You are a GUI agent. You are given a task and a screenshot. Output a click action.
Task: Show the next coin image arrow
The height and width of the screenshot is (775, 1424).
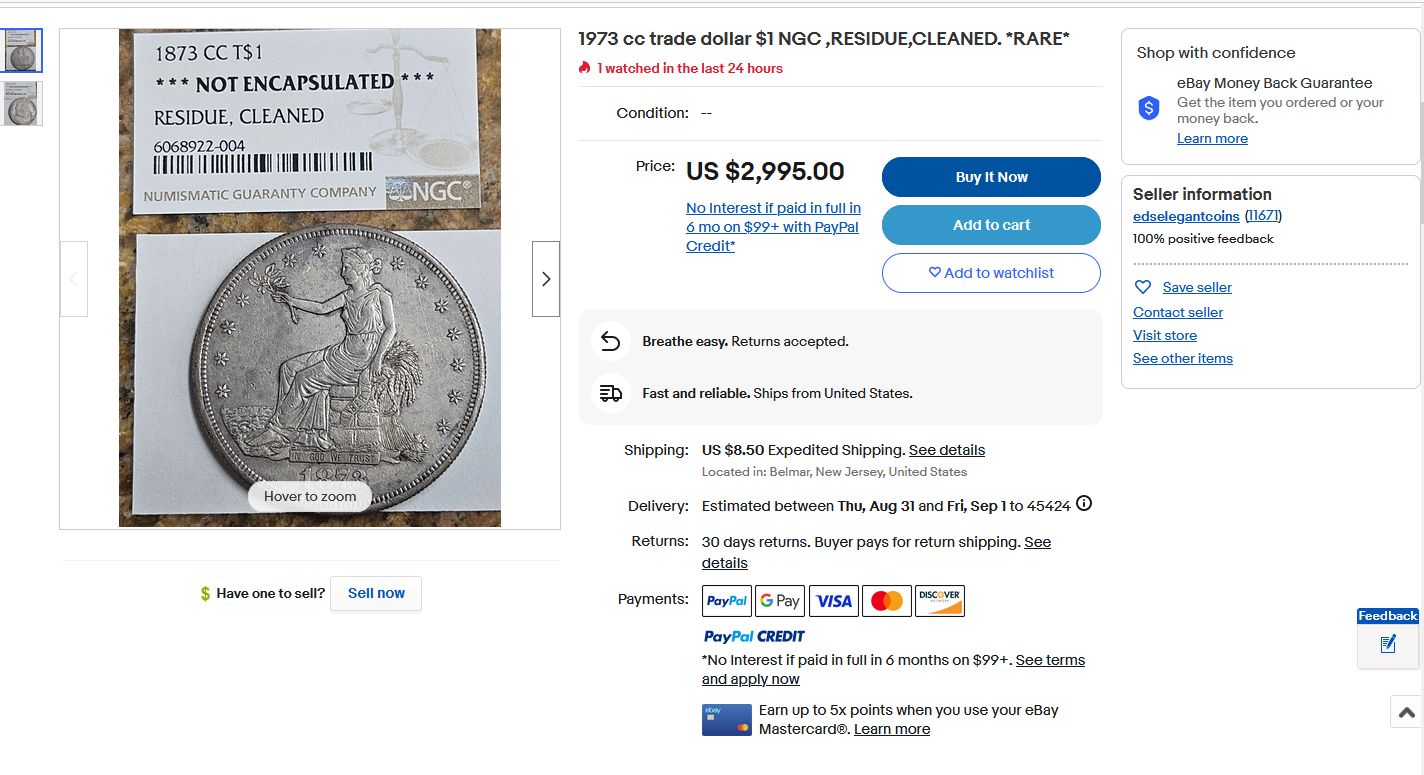pyautogui.click(x=546, y=279)
